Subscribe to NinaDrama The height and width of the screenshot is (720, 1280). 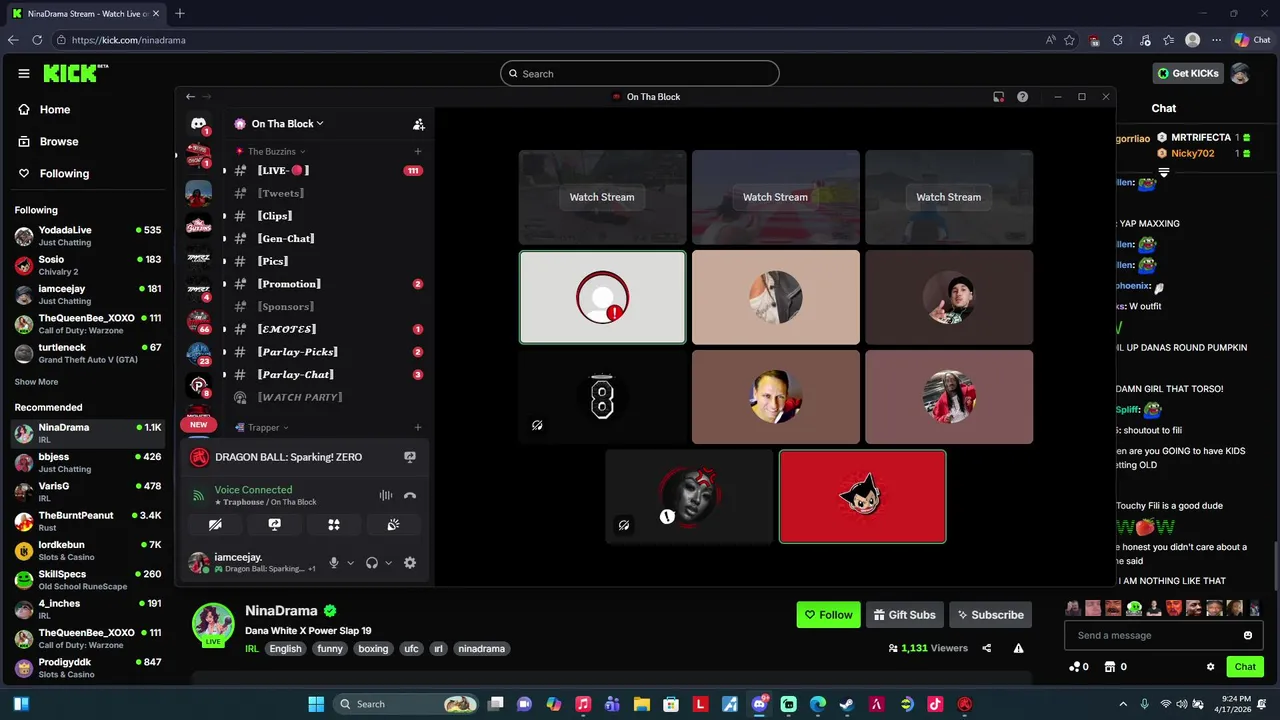pyautogui.click(x=990, y=615)
